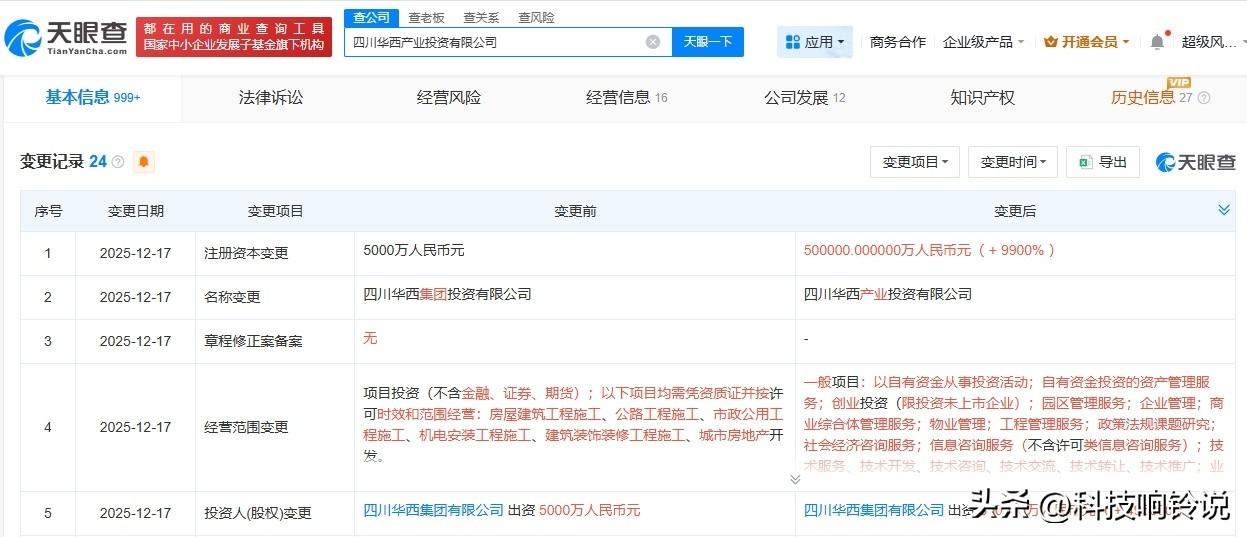The image size is (1247, 537).
Task: Click the 变更前 column header
Action: tap(575, 211)
